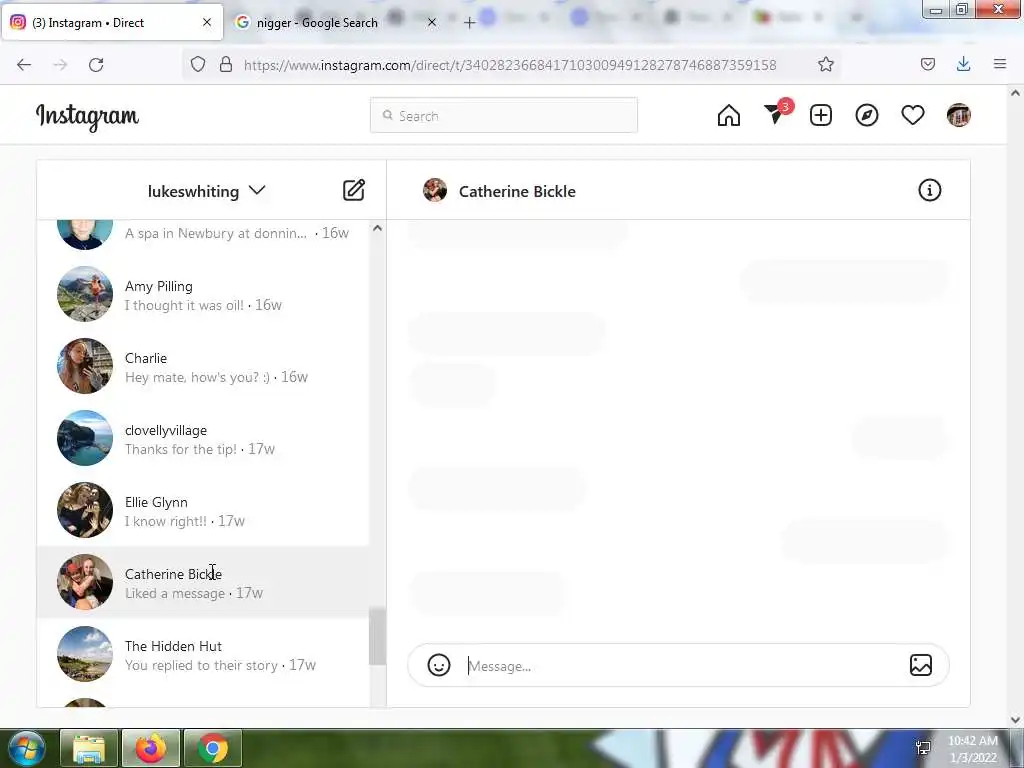Switch to Instagram Direct tab
The height and width of the screenshot is (768, 1024).
pos(112,22)
